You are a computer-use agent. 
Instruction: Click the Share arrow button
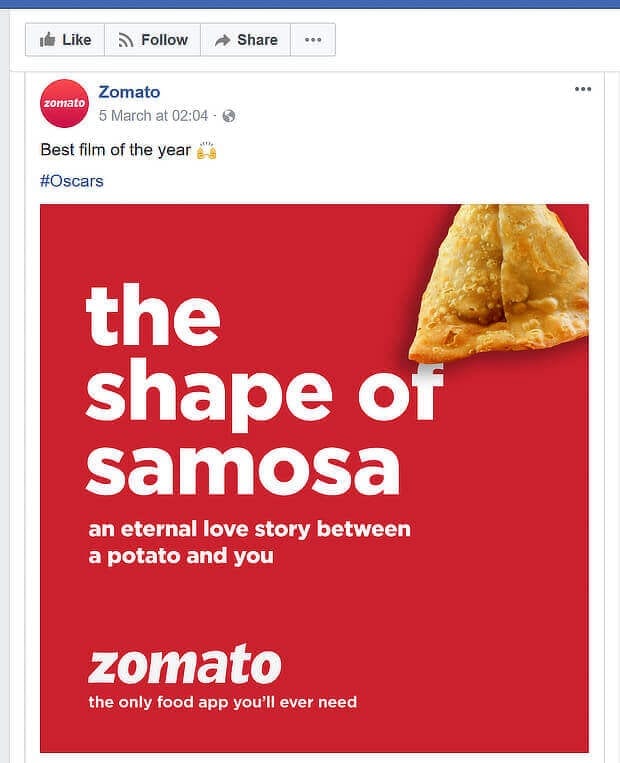245,40
